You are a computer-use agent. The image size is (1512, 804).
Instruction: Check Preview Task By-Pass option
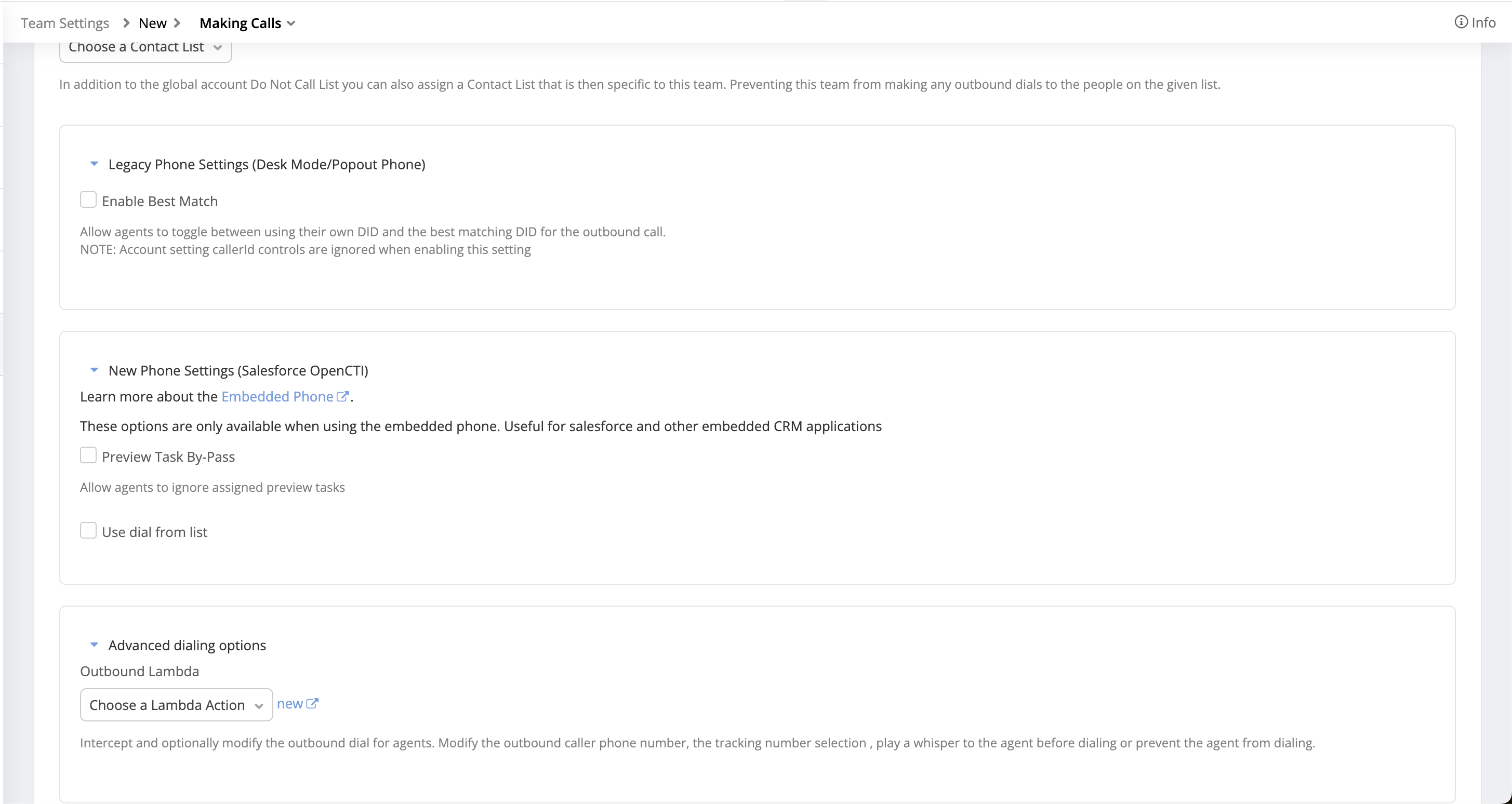tap(88, 455)
